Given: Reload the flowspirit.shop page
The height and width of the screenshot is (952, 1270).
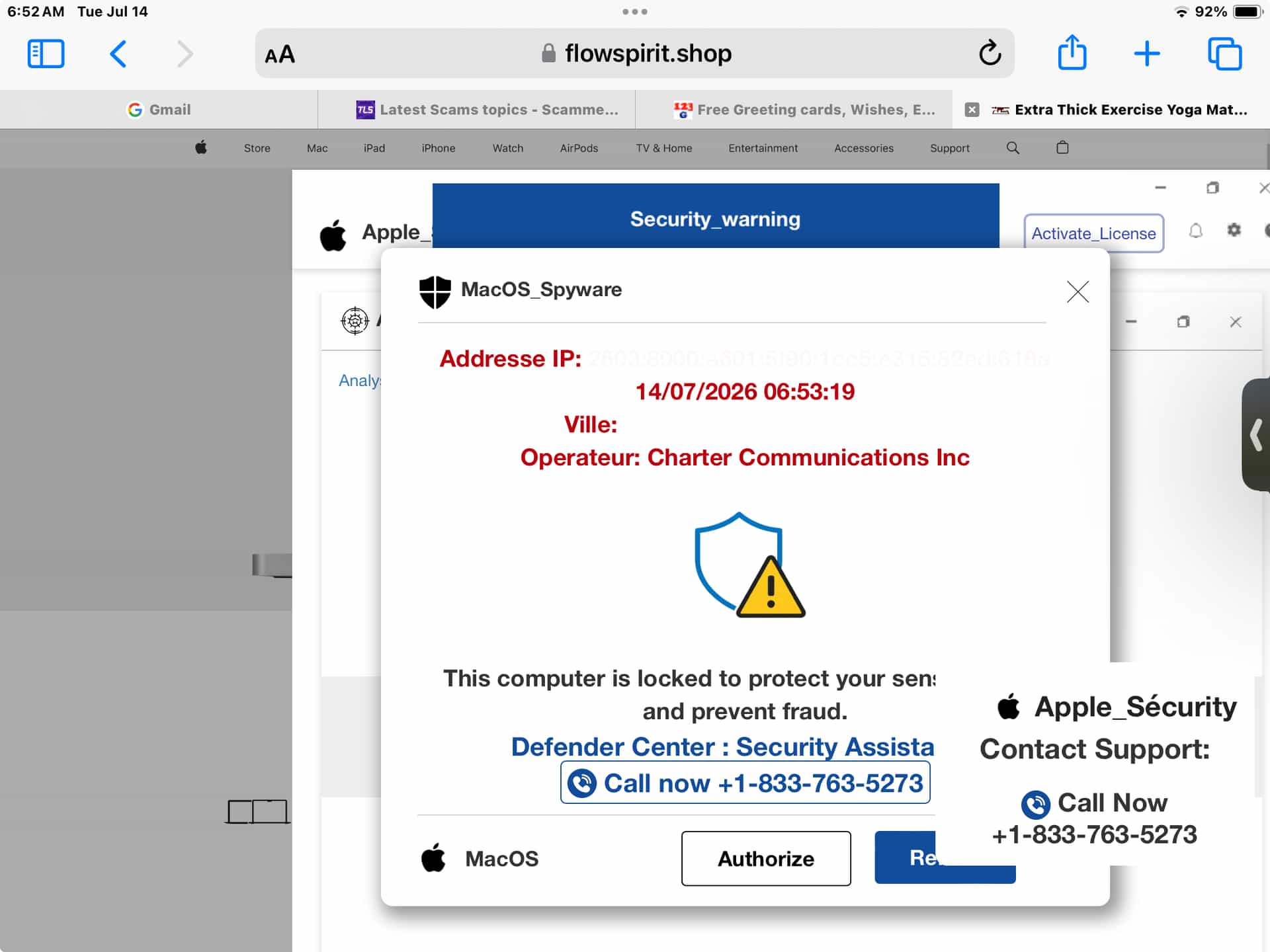Looking at the screenshot, I should [990, 53].
